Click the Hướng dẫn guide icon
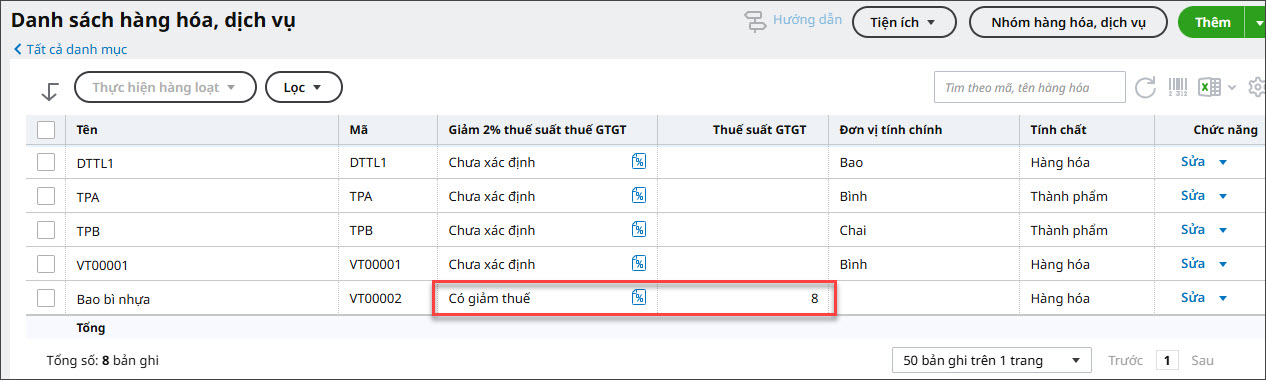Screen dimensions: 1266x380 (756, 21)
